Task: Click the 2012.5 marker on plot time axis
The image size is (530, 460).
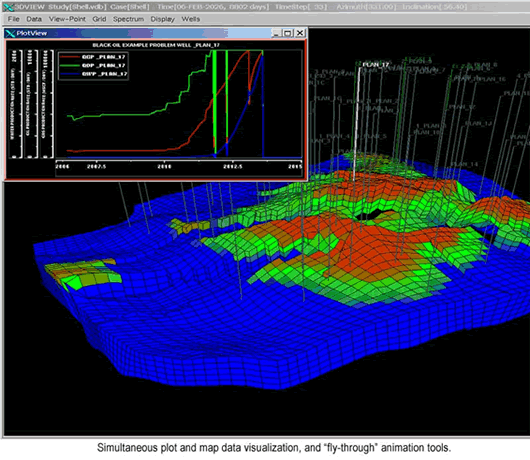Action: pos(233,166)
